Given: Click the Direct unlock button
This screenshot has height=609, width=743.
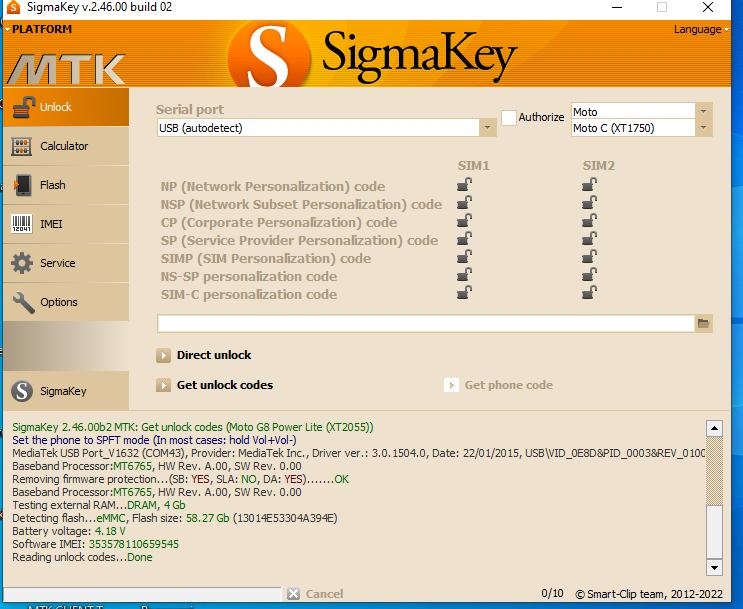Looking at the screenshot, I should (x=204, y=355).
